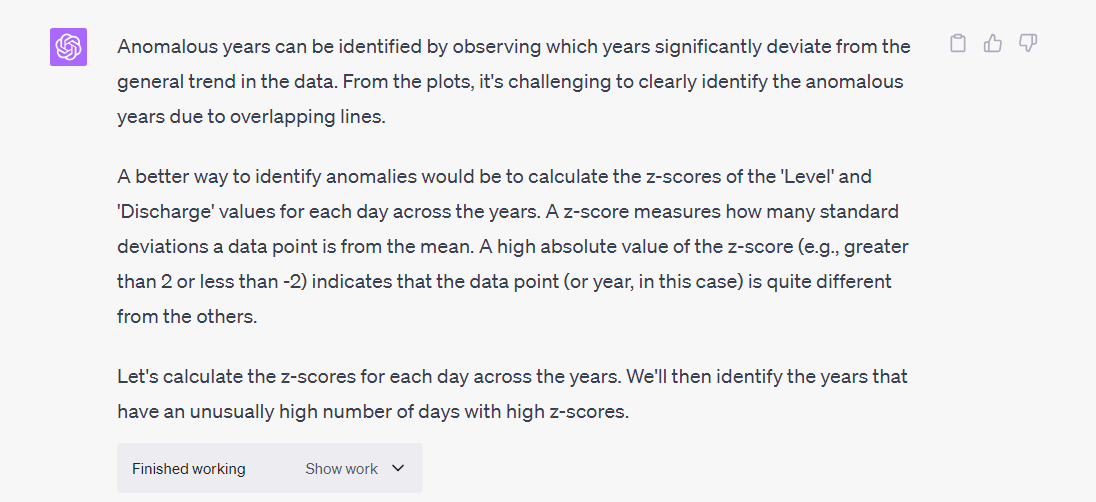Click the words "quite different from the others"

(822, 282)
